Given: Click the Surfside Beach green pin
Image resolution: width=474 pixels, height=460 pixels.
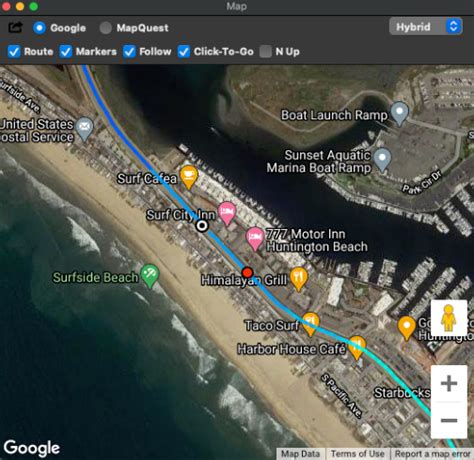Looking at the screenshot, I should [x=150, y=275].
